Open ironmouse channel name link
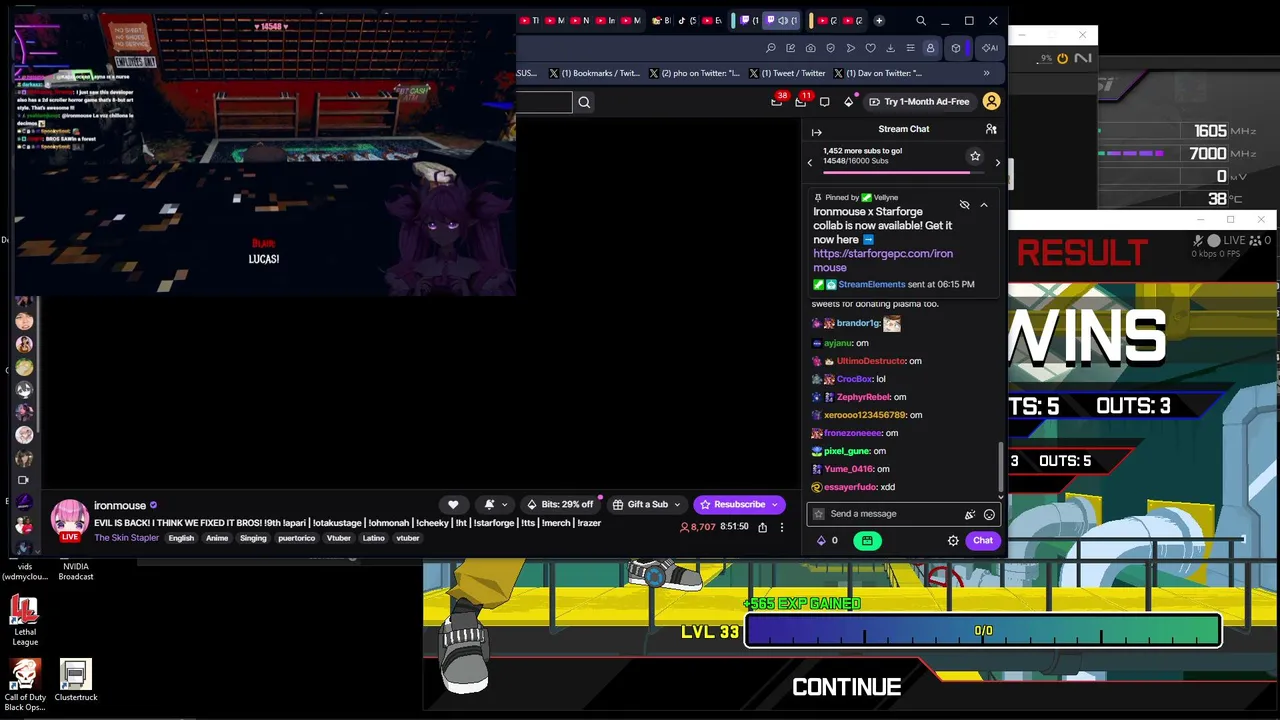The image size is (1280, 720). (120, 506)
